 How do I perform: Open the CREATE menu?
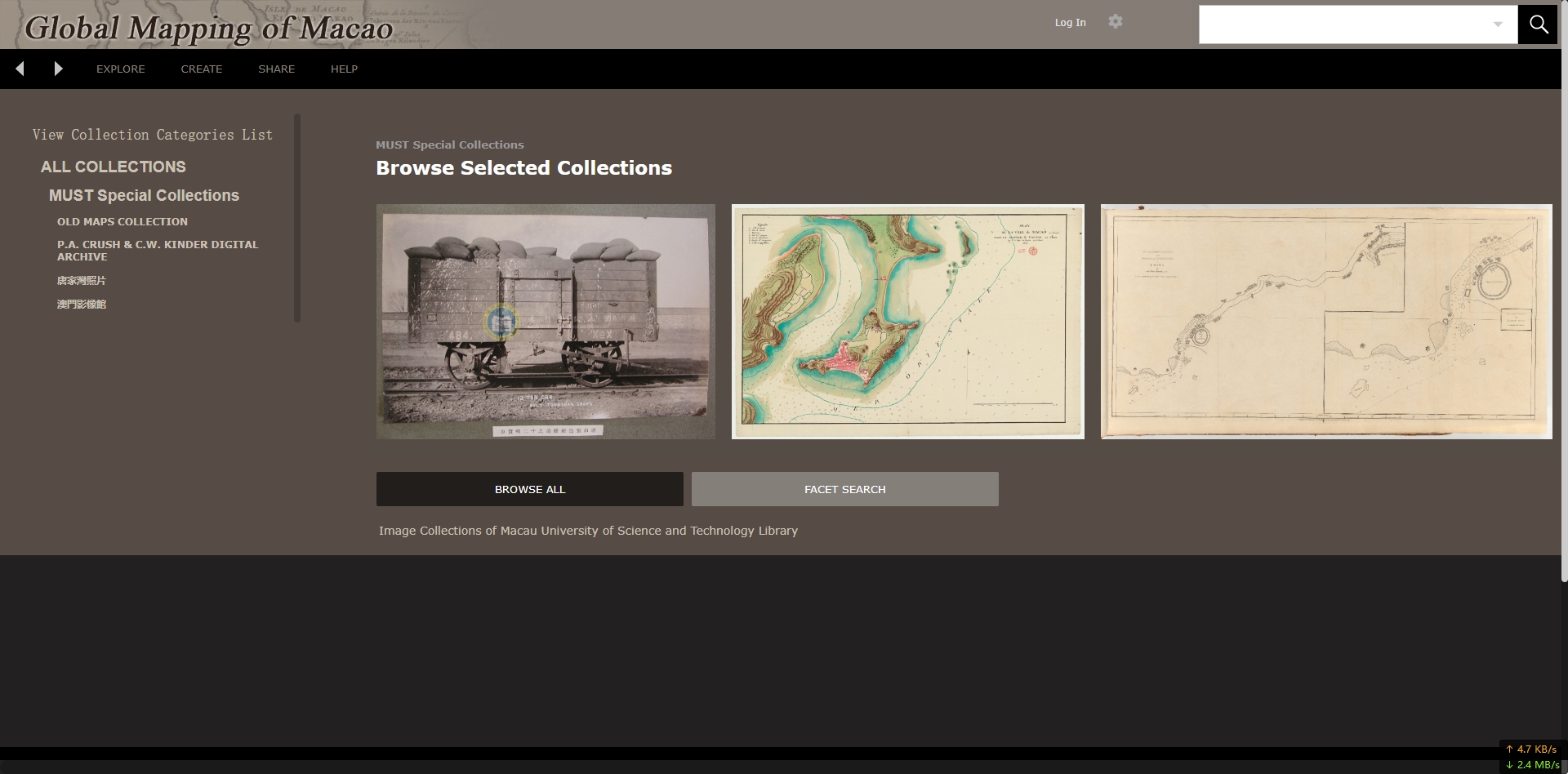202,69
